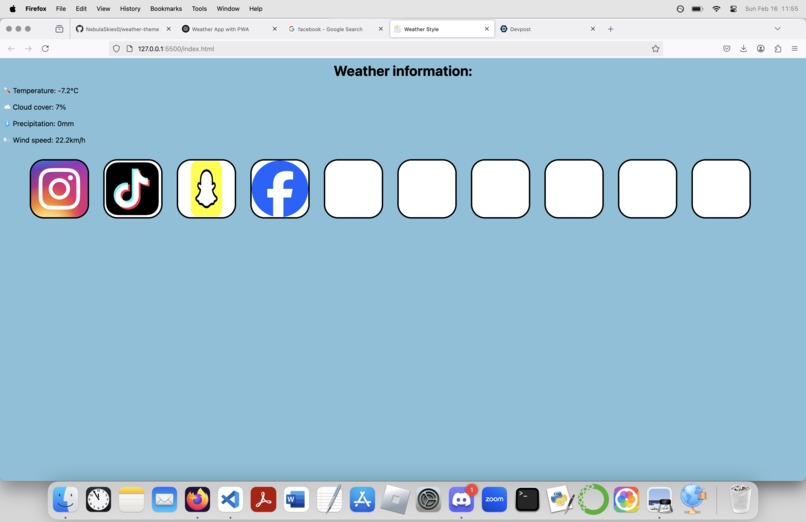Close the Weather Style tab
Image resolution: width=806 pixels, height=522 pixels.
(x=487, y=29)
